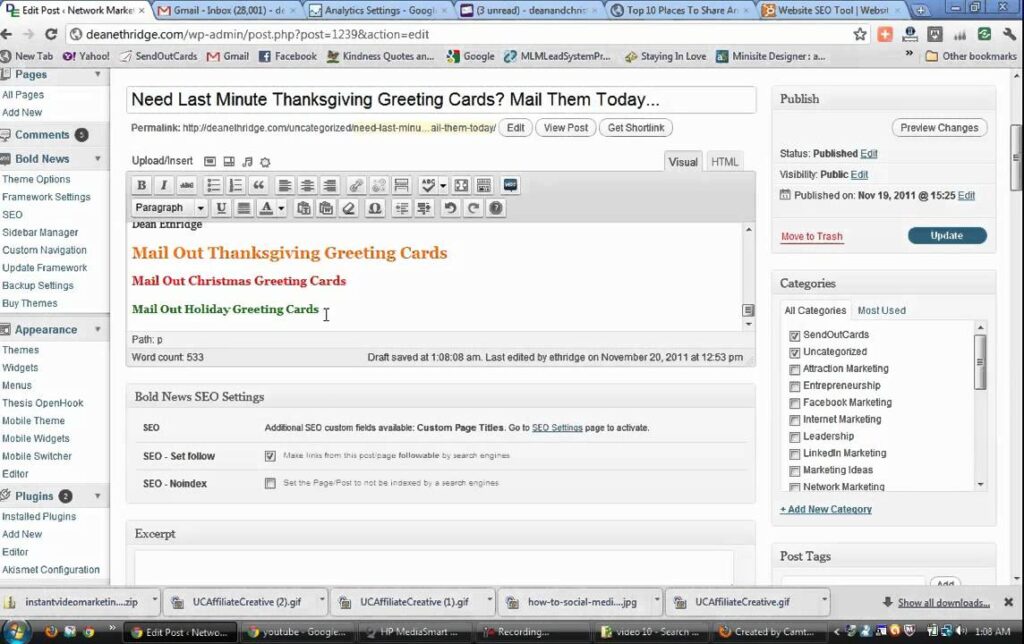Check the Leadership category
Screen dimensions: 1024x644
tap(795, 438)
